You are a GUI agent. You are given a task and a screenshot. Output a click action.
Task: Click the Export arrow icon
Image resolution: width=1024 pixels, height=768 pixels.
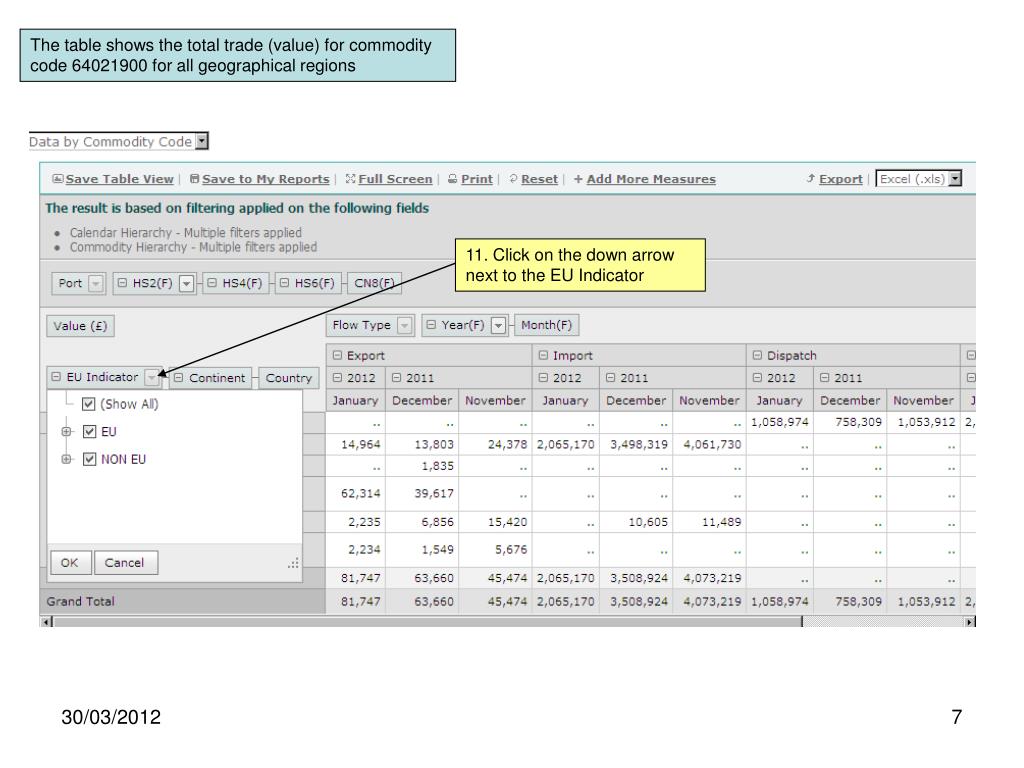[x=810, y=178]
